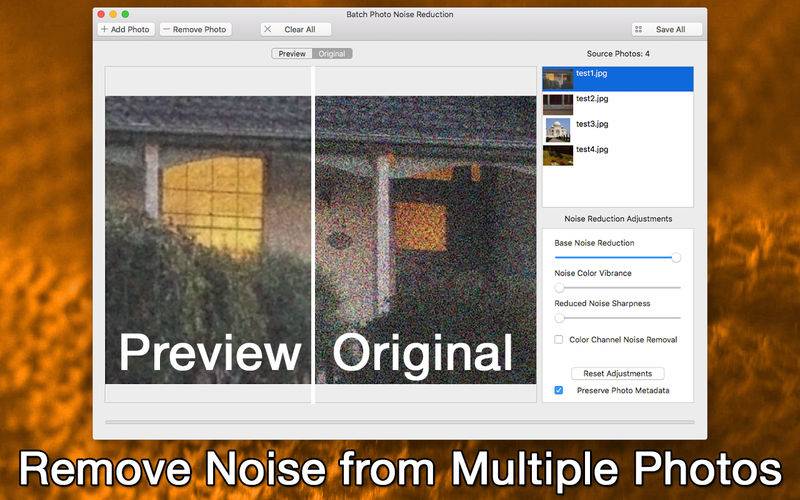The height and width of the screenshot is (500, 800).
Task: Click the Noise Reduction Adjustments heading
Action: (x=618, y=218)
